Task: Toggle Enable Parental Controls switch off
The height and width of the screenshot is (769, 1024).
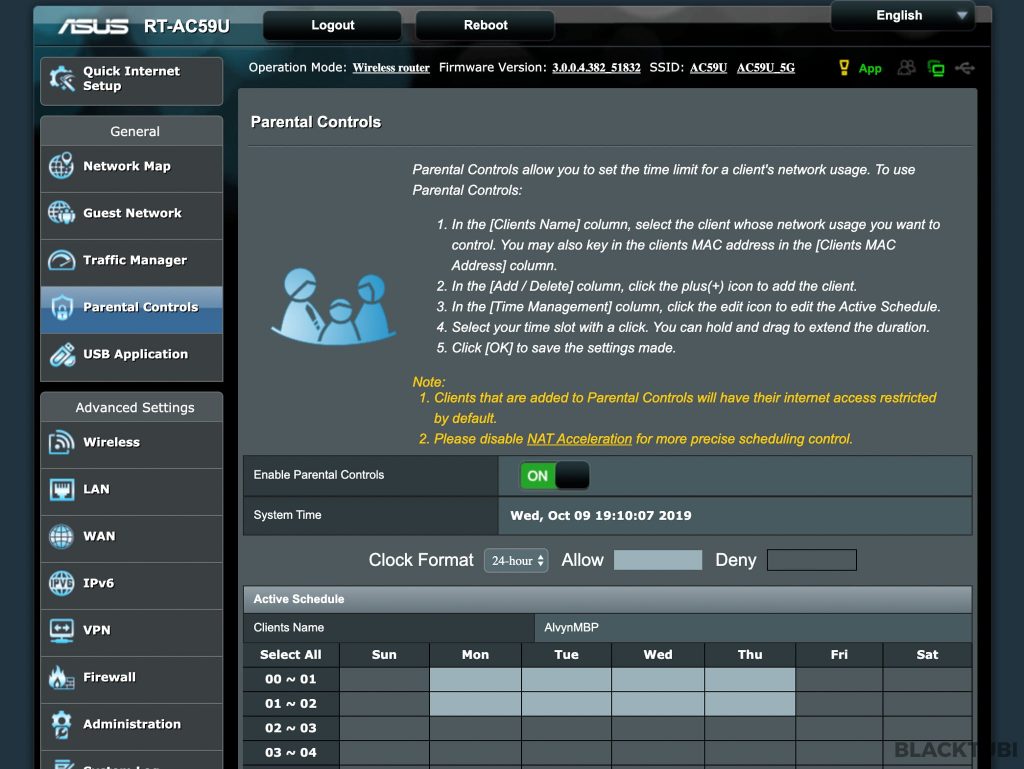Action: (x=554, y=476)
